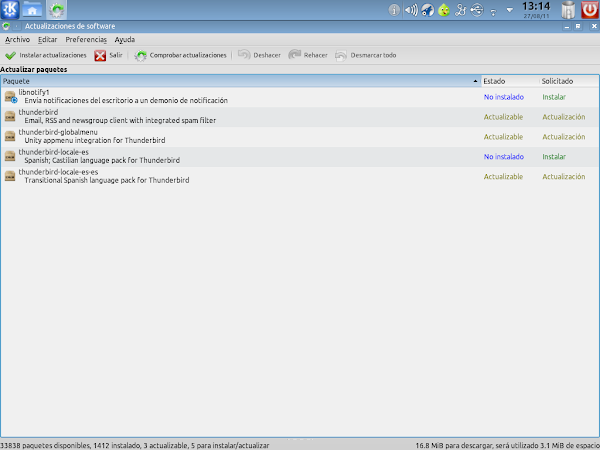Click '16.8 MiB para descargar' status text
This screenshot has height=450, width=600.
click(507, 446)
